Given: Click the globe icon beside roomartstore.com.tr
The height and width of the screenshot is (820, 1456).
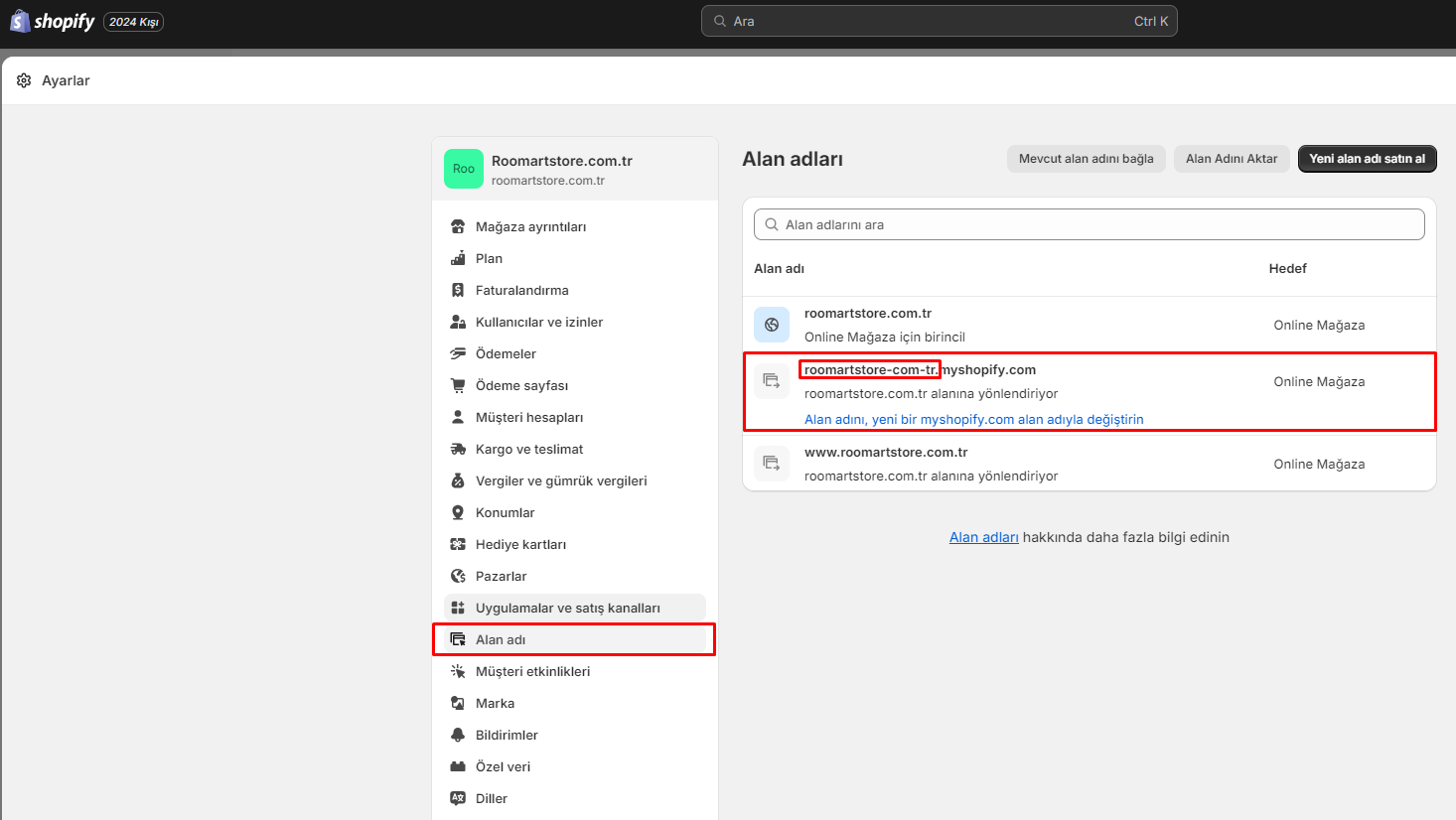Looking at the screenshot, I should [772, 325].
